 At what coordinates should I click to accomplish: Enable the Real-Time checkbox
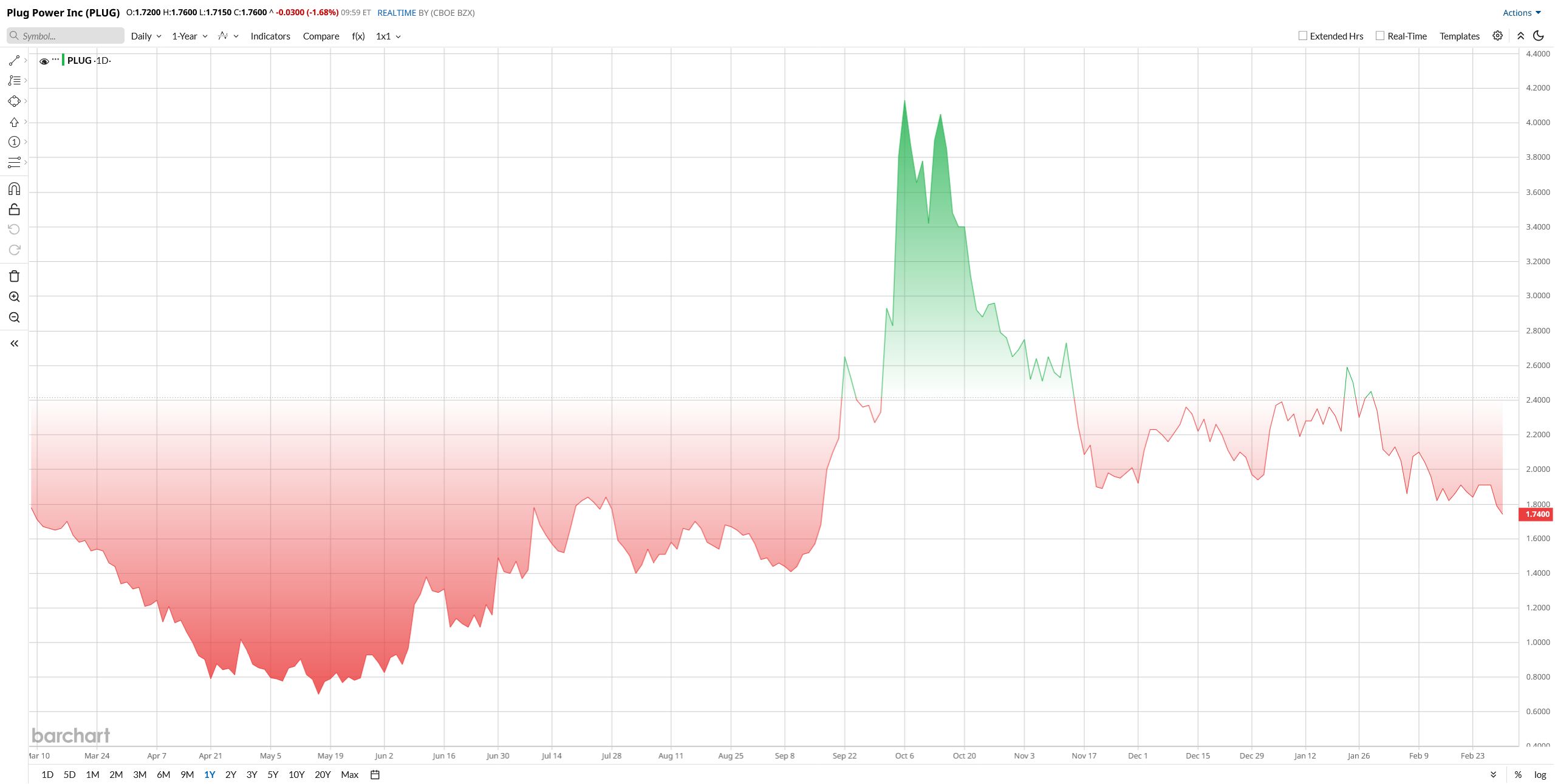(x=1380, y=36)
